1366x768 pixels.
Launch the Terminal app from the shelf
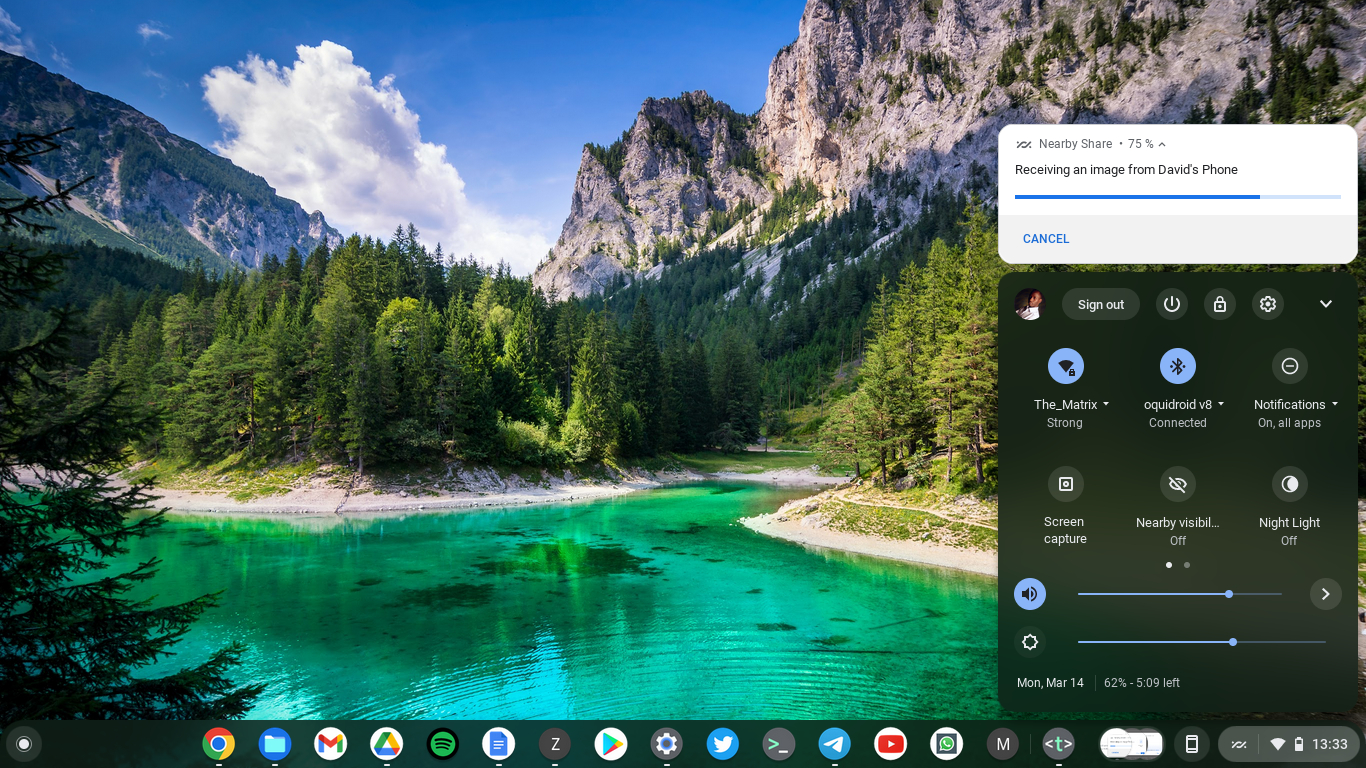coord(779,744)
